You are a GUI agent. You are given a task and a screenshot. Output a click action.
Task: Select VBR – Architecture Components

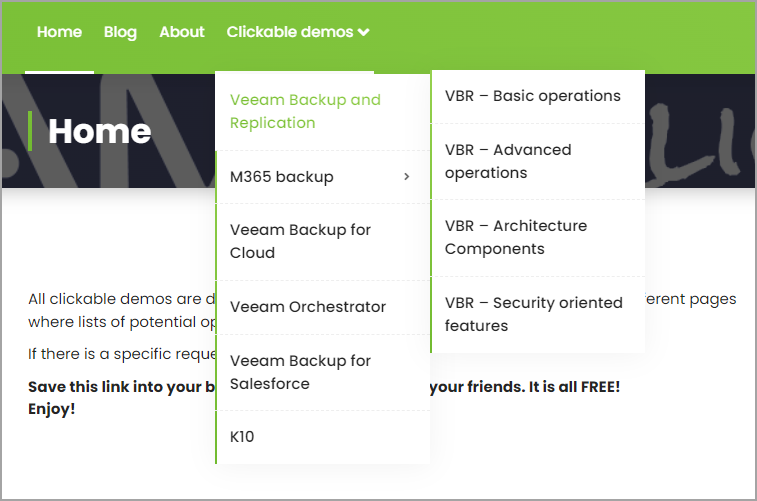(x=538, y=237)
